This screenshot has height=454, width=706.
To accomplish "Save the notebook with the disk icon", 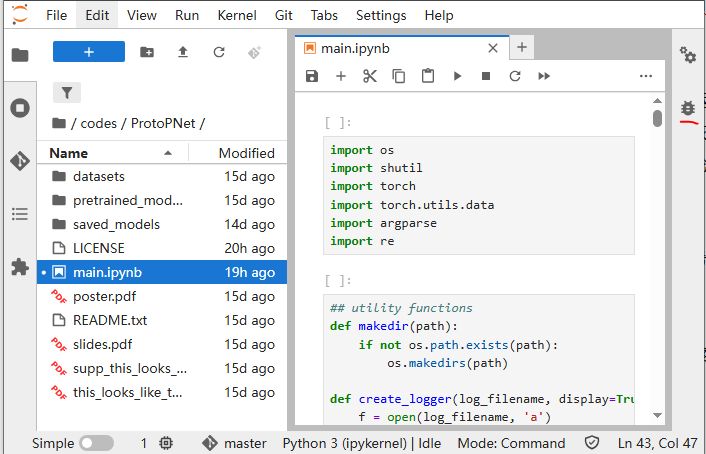I will click(x=312, y=76).
